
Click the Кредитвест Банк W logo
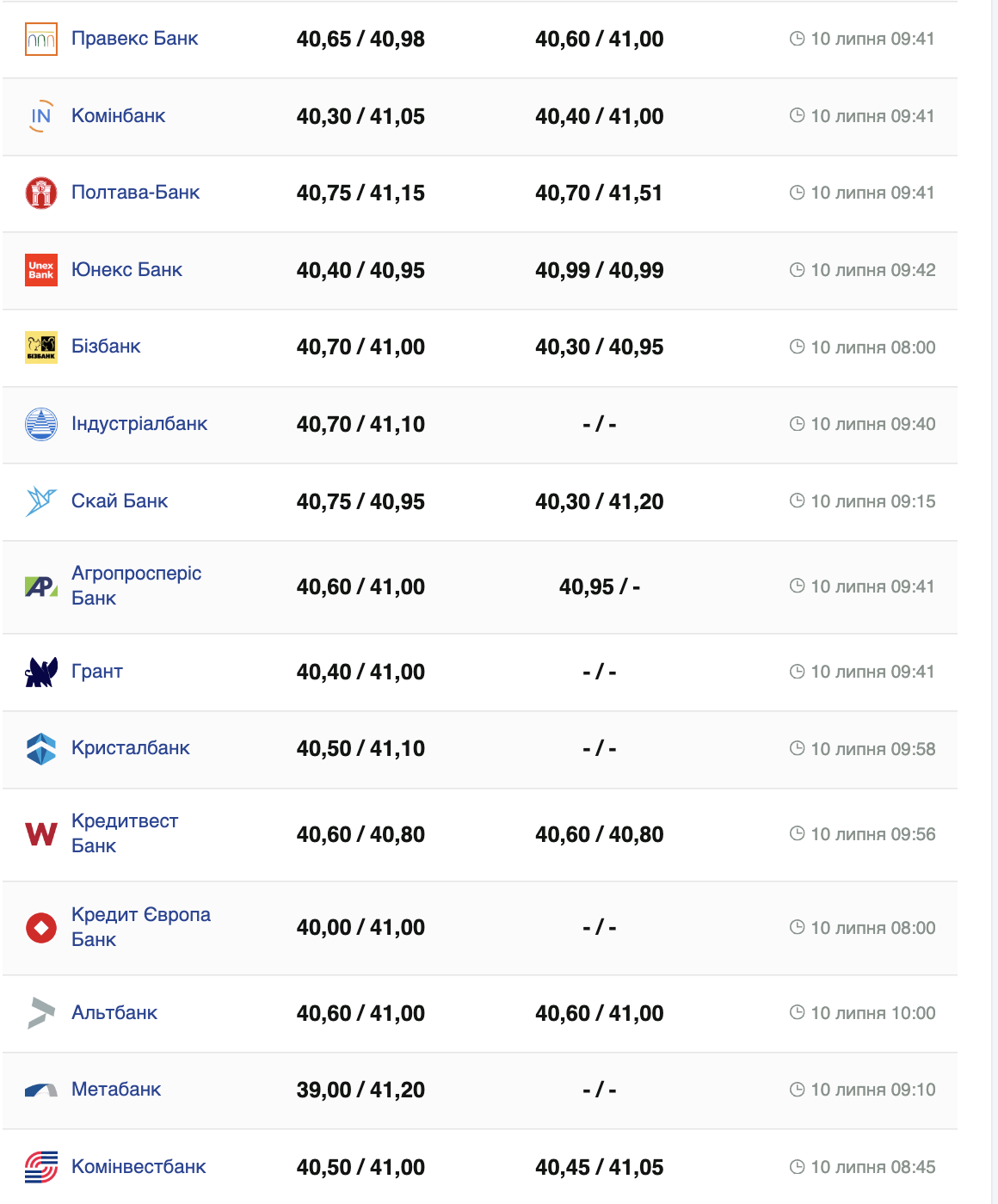[x=41, y=834]
